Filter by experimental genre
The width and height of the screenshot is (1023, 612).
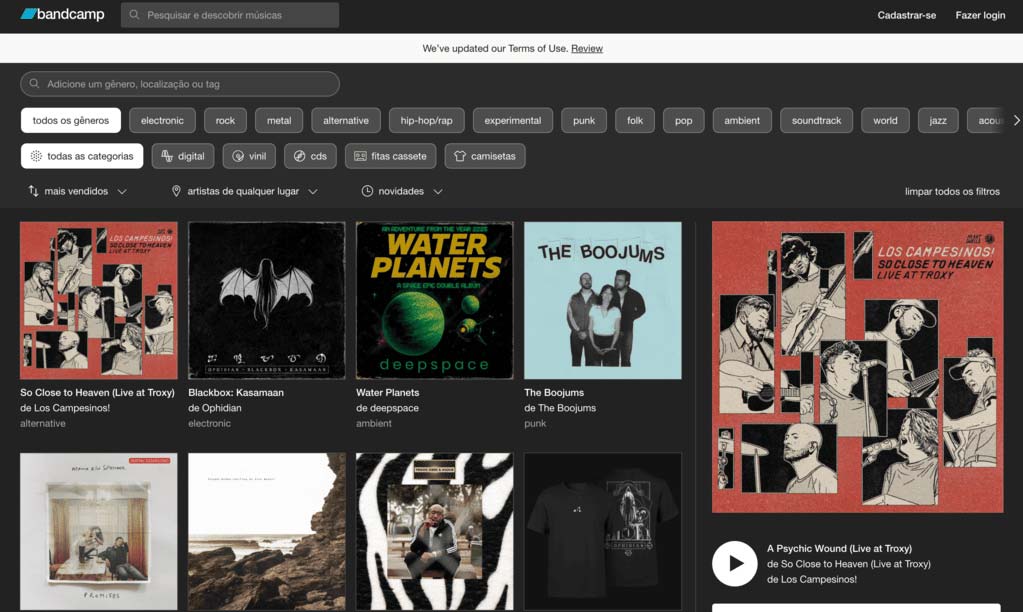pos(513,120)
